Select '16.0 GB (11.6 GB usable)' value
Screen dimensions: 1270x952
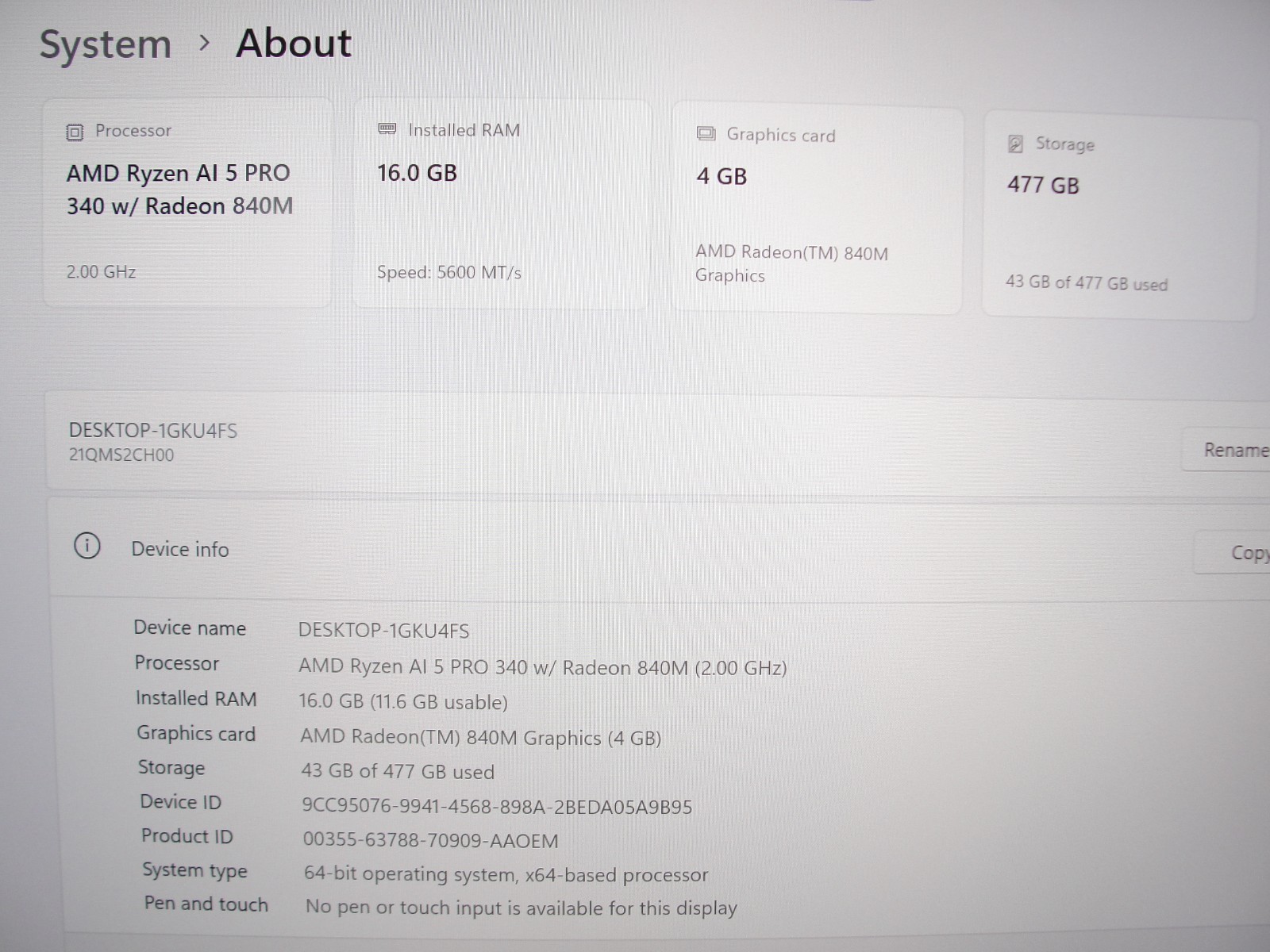(x=403, y=702)
